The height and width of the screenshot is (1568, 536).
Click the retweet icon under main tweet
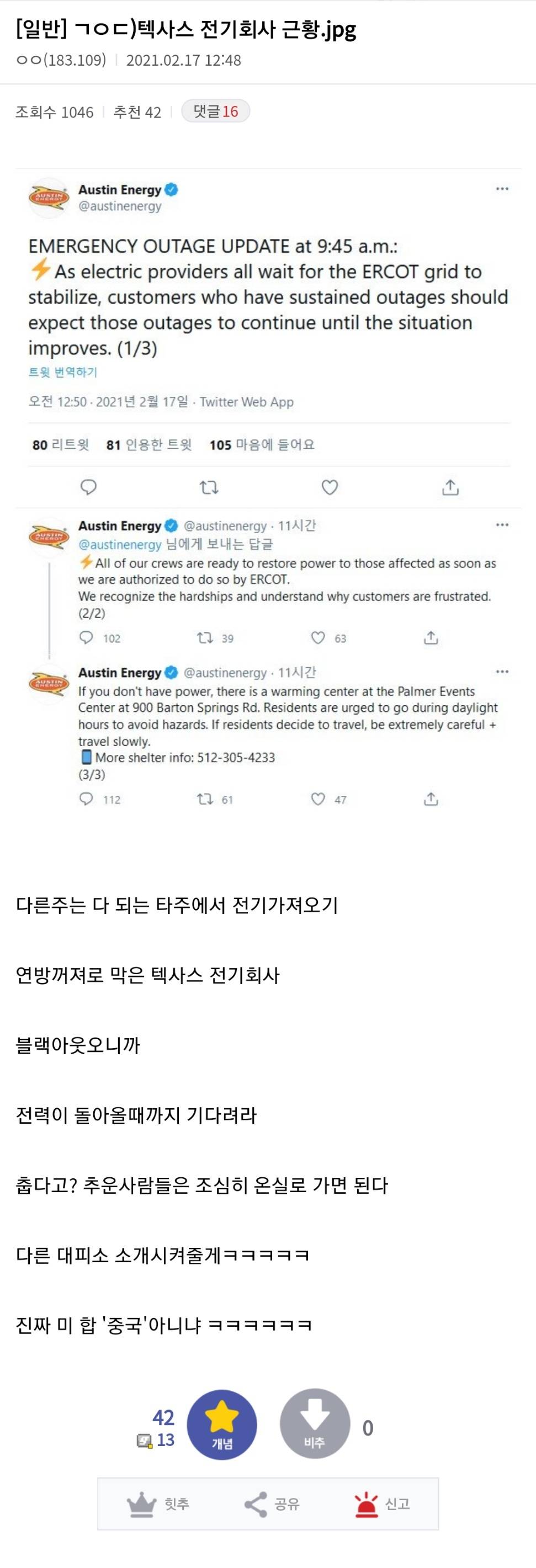pyautogui.click(x=209, y=487)
